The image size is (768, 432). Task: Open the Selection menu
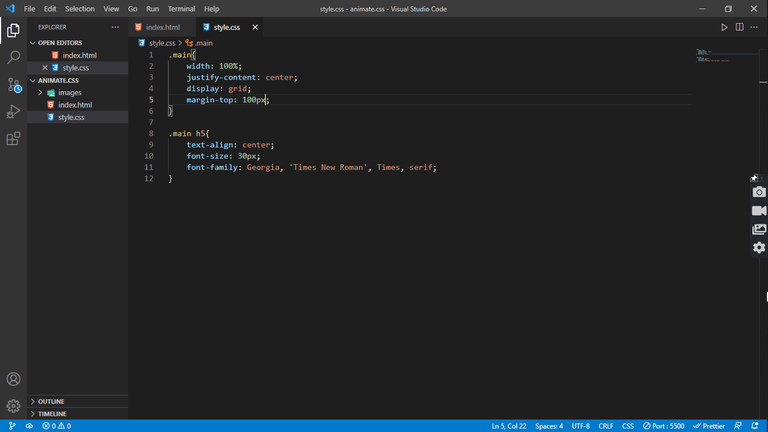(x=80, y=9)
